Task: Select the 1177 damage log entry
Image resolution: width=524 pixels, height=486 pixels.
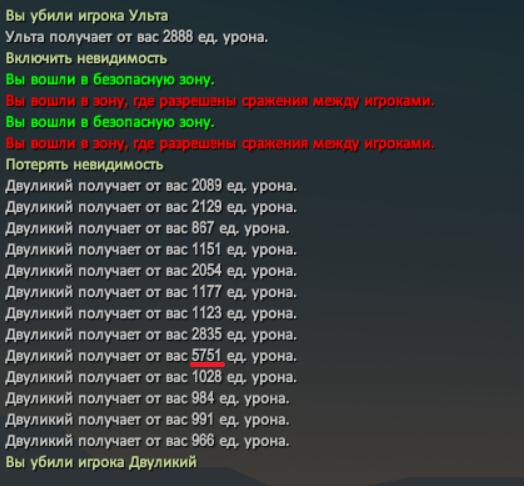Action: click(151, 292)
